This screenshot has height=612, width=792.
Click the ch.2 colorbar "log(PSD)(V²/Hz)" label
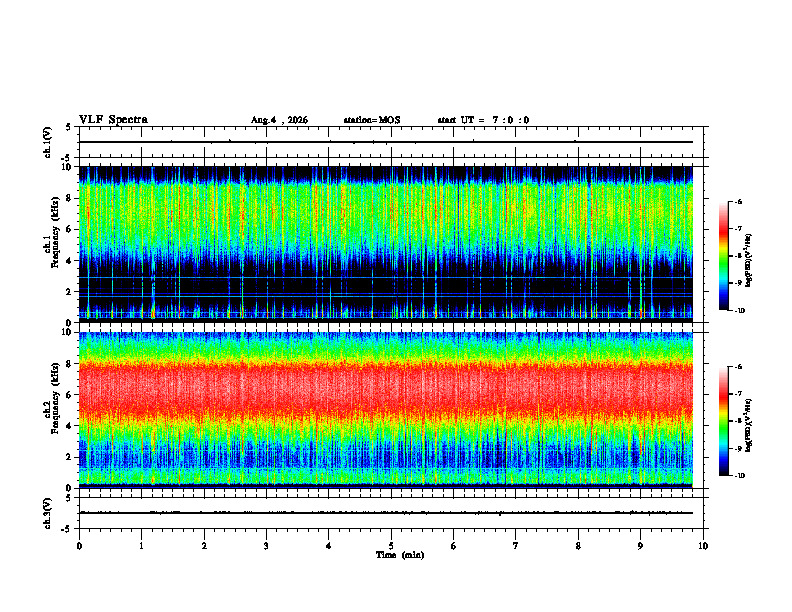pyautogui.click(x=748, y=425)
